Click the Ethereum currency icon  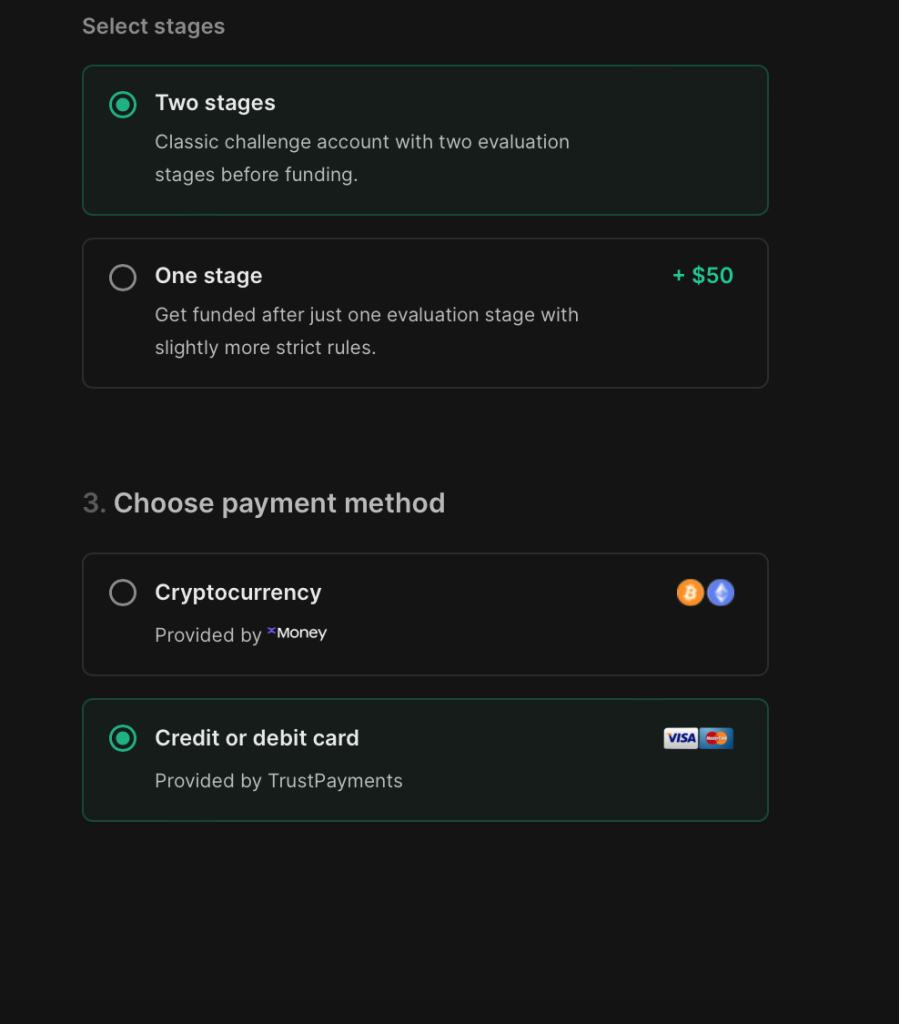tap(720, 592)
